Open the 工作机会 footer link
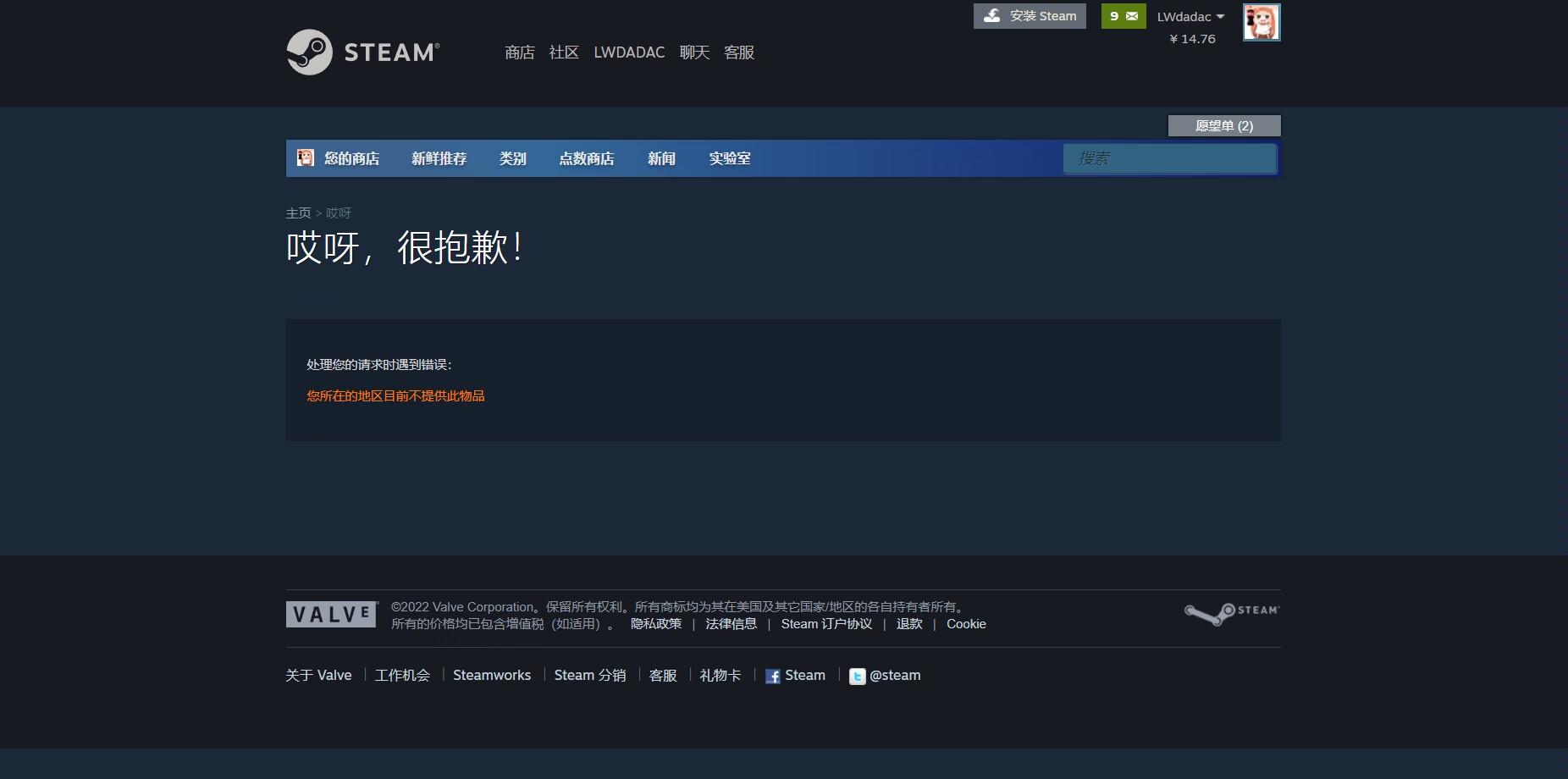Viewport: 1568px width, 779px height. [402, 676]
